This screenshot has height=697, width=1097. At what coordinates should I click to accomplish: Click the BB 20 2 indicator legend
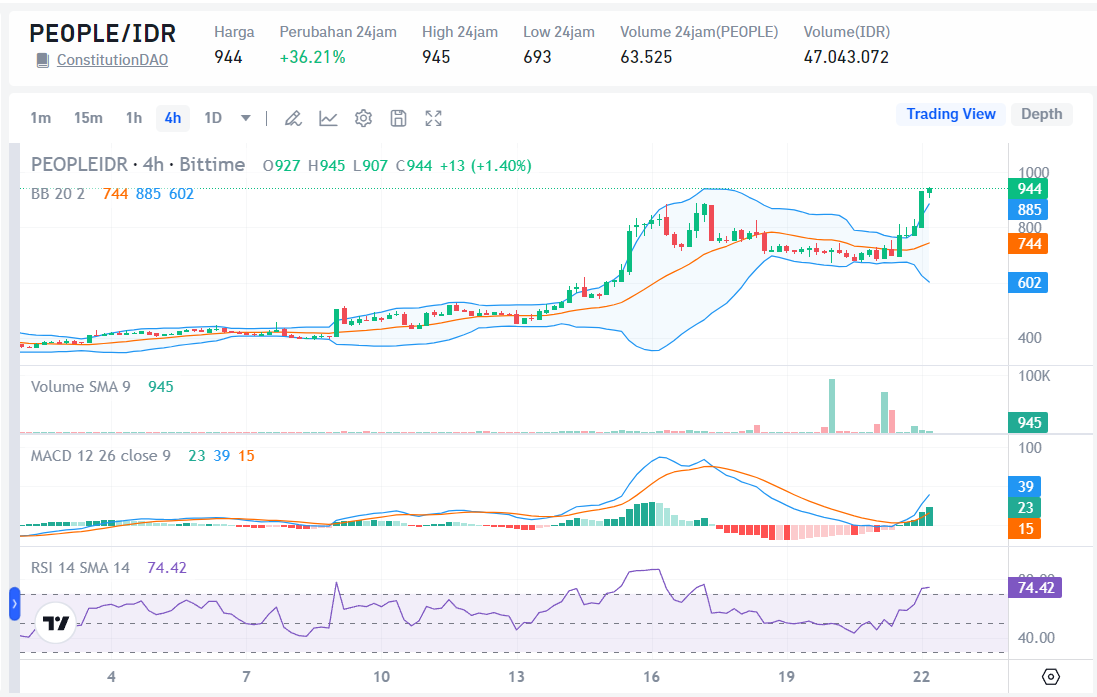[57, 194]
